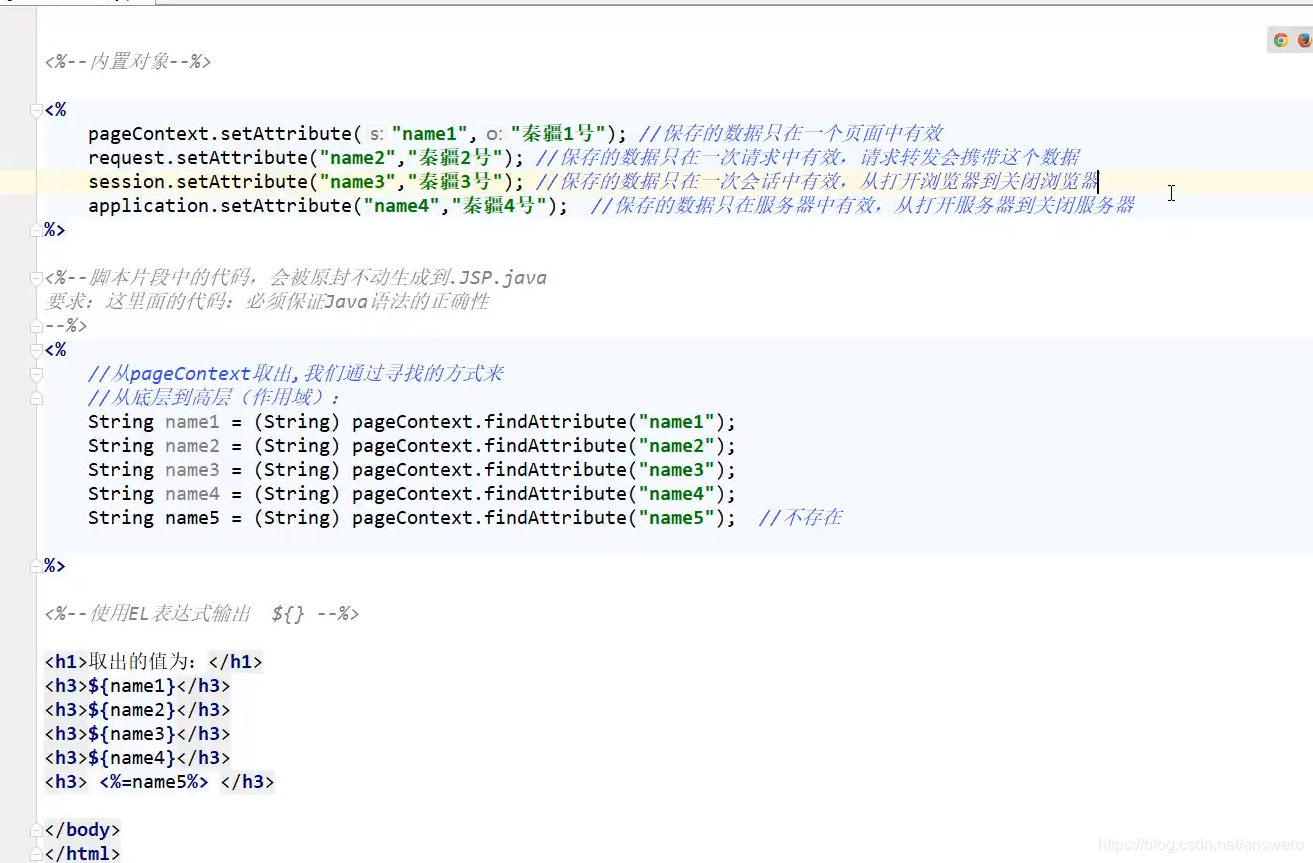
Task: Click the ${name3} EL expression
Action: 132,734
